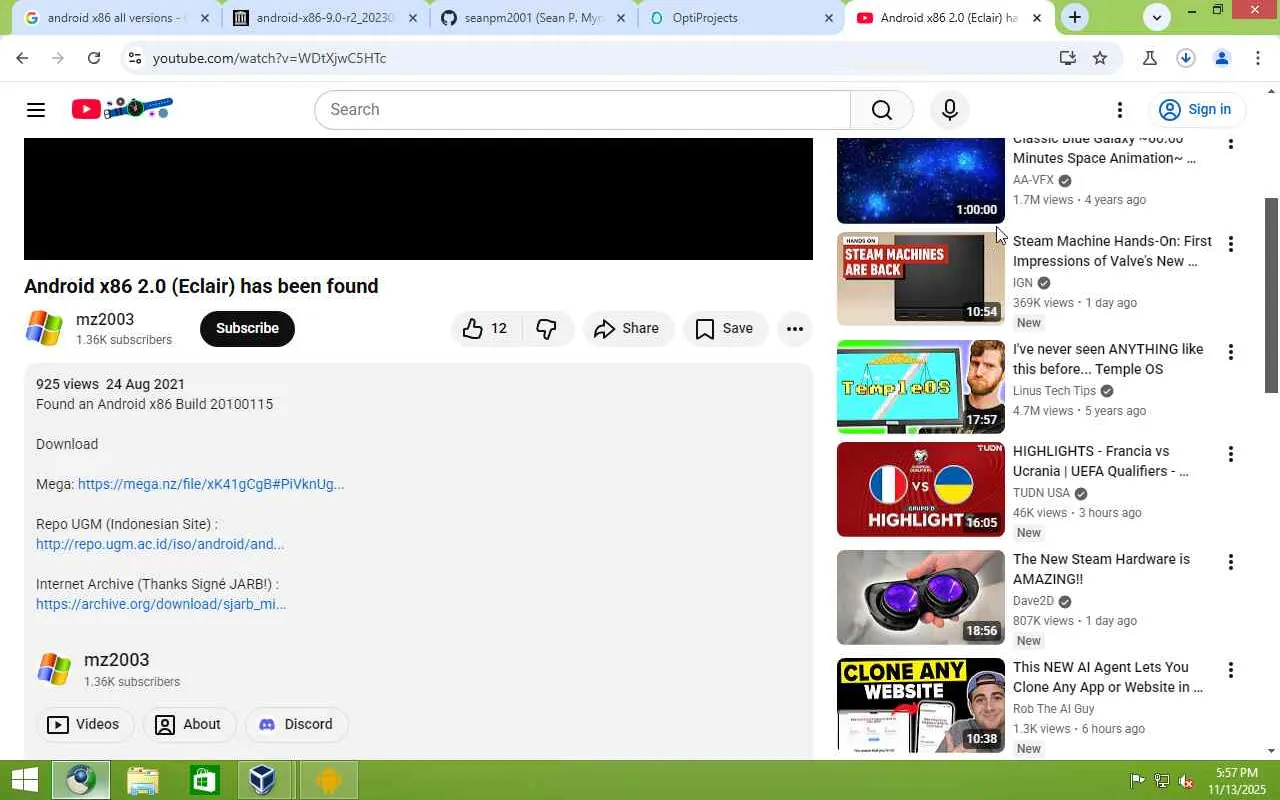Open options for Temple OS video

coord(1231,352)
